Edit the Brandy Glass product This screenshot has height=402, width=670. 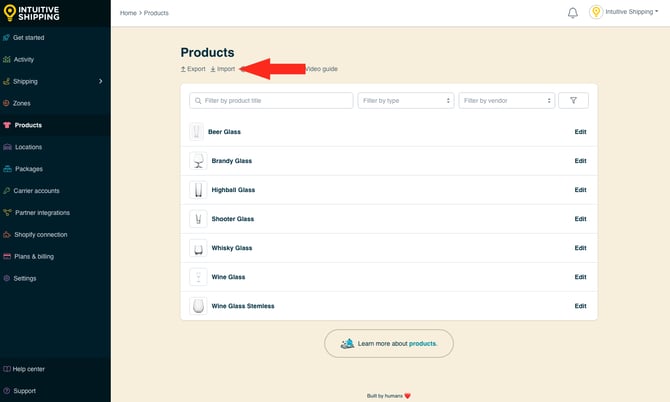[x=580, y=161]
